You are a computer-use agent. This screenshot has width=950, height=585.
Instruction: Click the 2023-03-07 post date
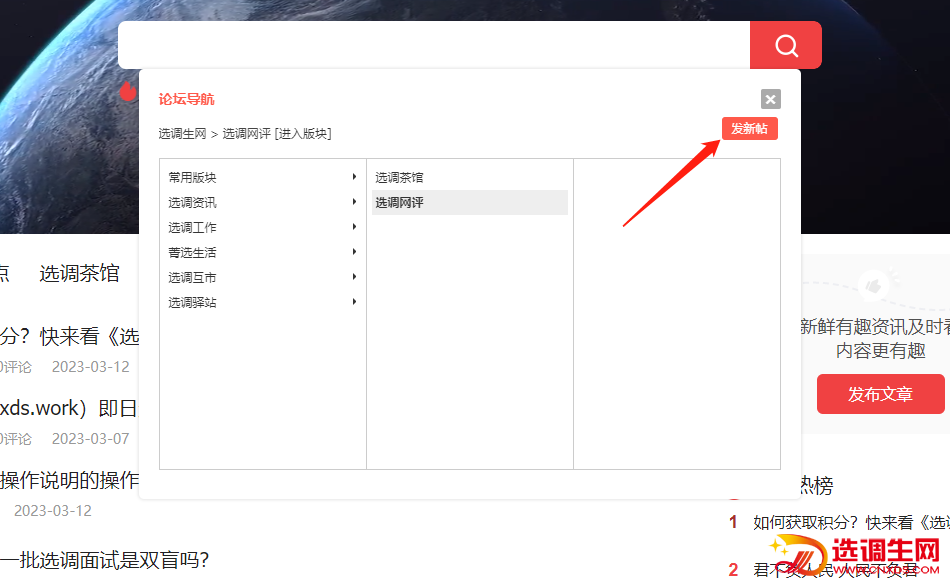91,438
